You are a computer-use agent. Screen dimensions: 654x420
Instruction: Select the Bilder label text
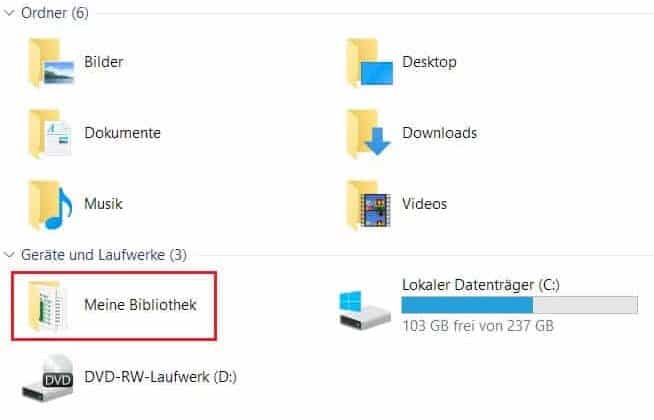coord(103,62)
